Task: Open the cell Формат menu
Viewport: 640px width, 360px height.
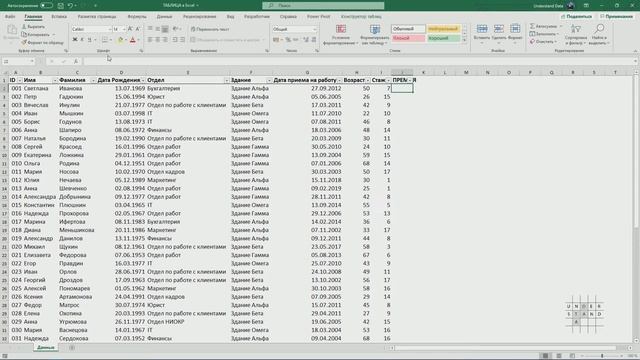Action: click(x=515, y=33)
